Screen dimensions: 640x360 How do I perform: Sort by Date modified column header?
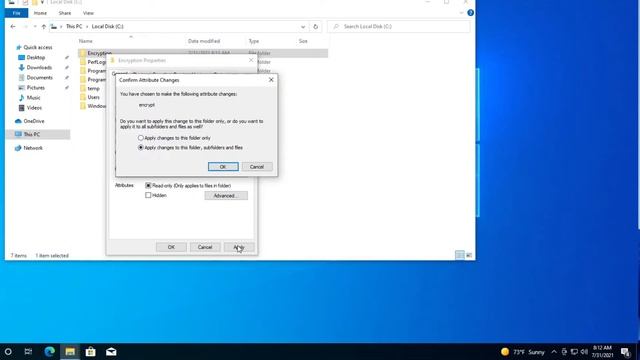[x=204, y=41]
